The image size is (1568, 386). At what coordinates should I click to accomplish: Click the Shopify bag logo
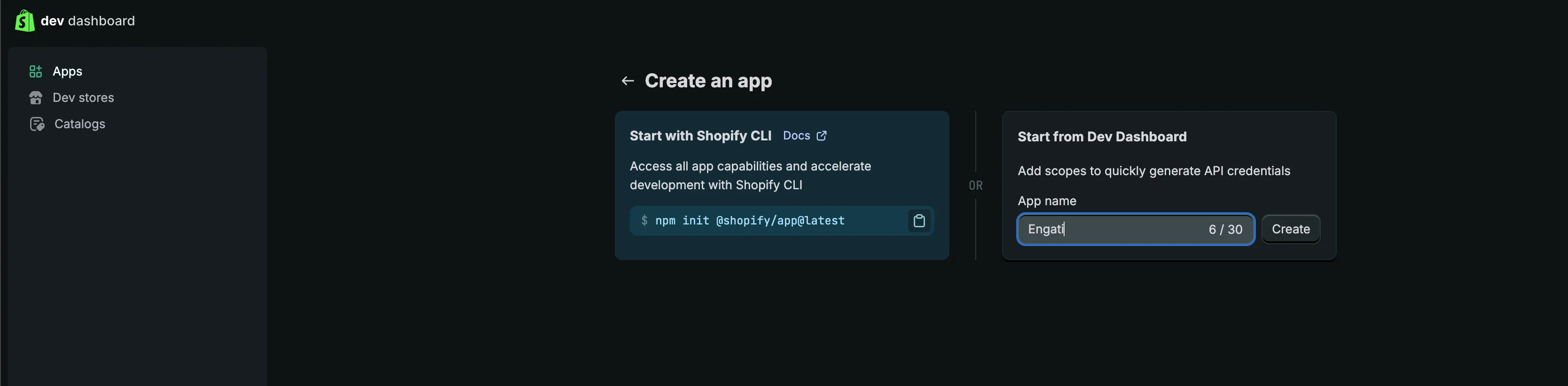(x=24, y=21)
